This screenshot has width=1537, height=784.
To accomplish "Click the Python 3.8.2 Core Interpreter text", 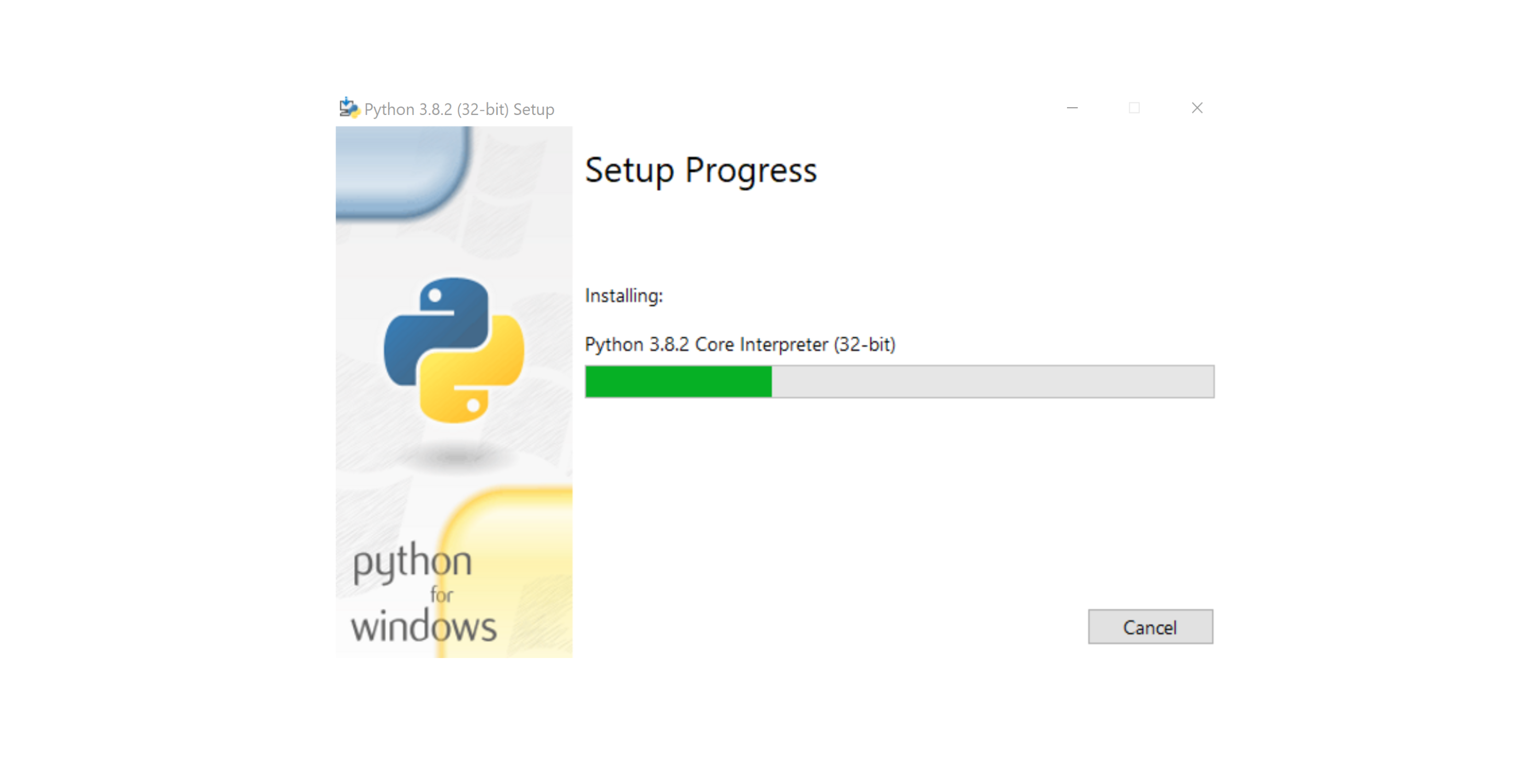I will [740, 344].
